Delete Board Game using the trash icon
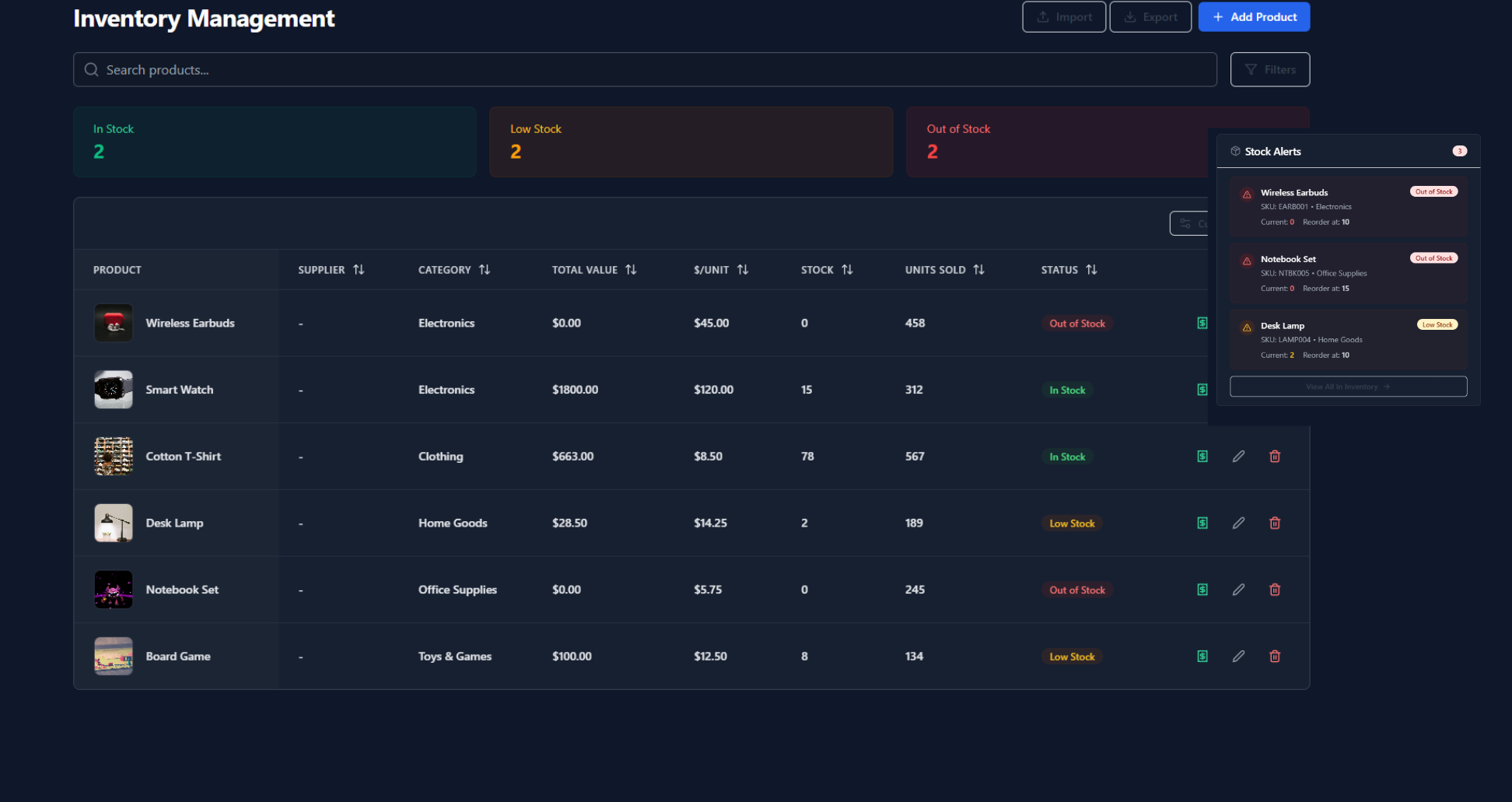1512x802 pixels. [1275, 656]
